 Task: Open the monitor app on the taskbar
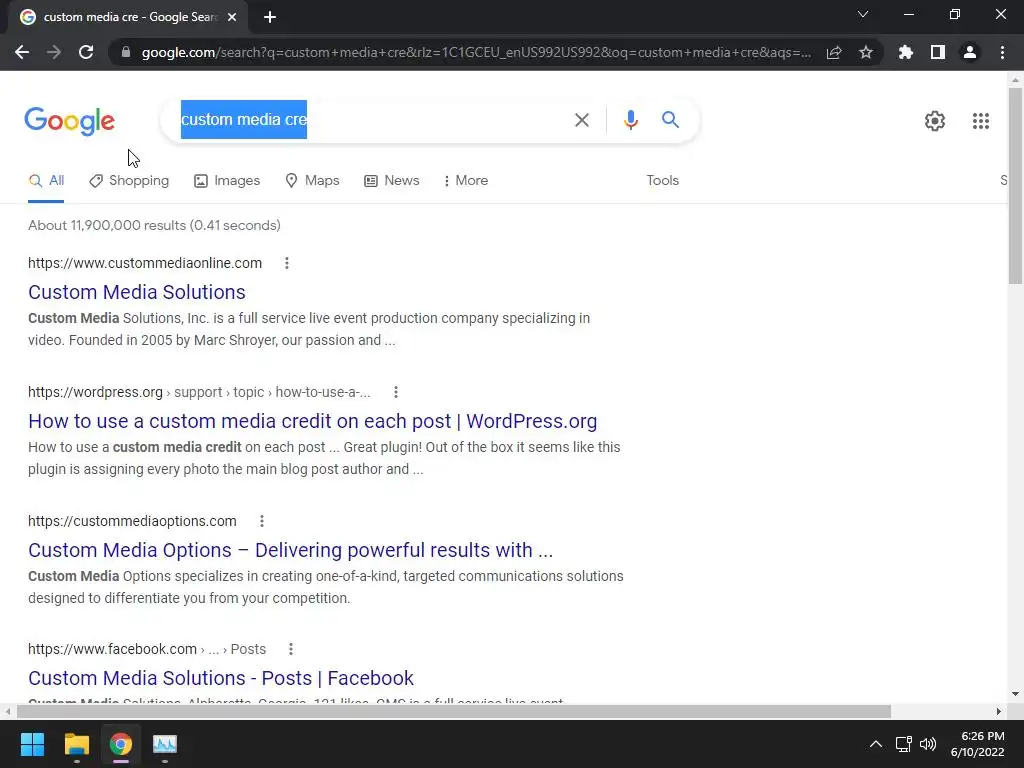[165, 744]
